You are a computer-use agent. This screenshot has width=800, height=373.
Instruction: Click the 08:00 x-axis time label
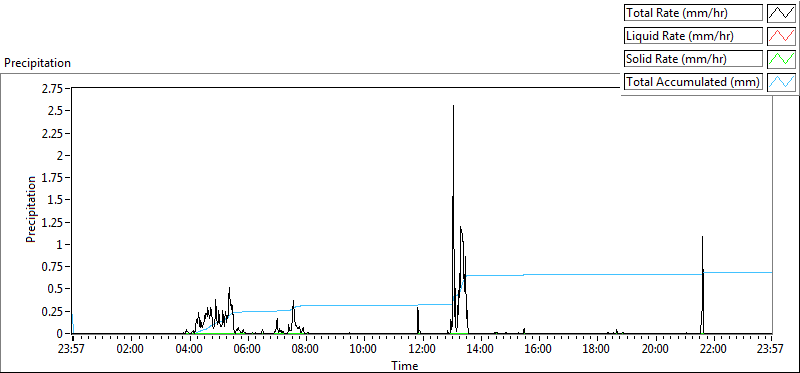pyautogui.click(x=305, y=350)
